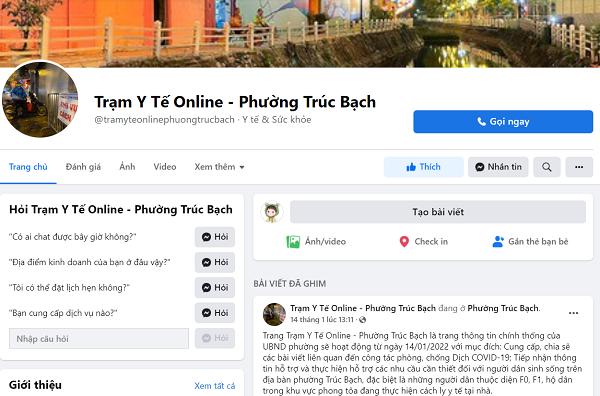Viewport: 600px width, 396px height.
Task: Open Xem tất cả link in Giới thiệu
Action: [215, 386]
